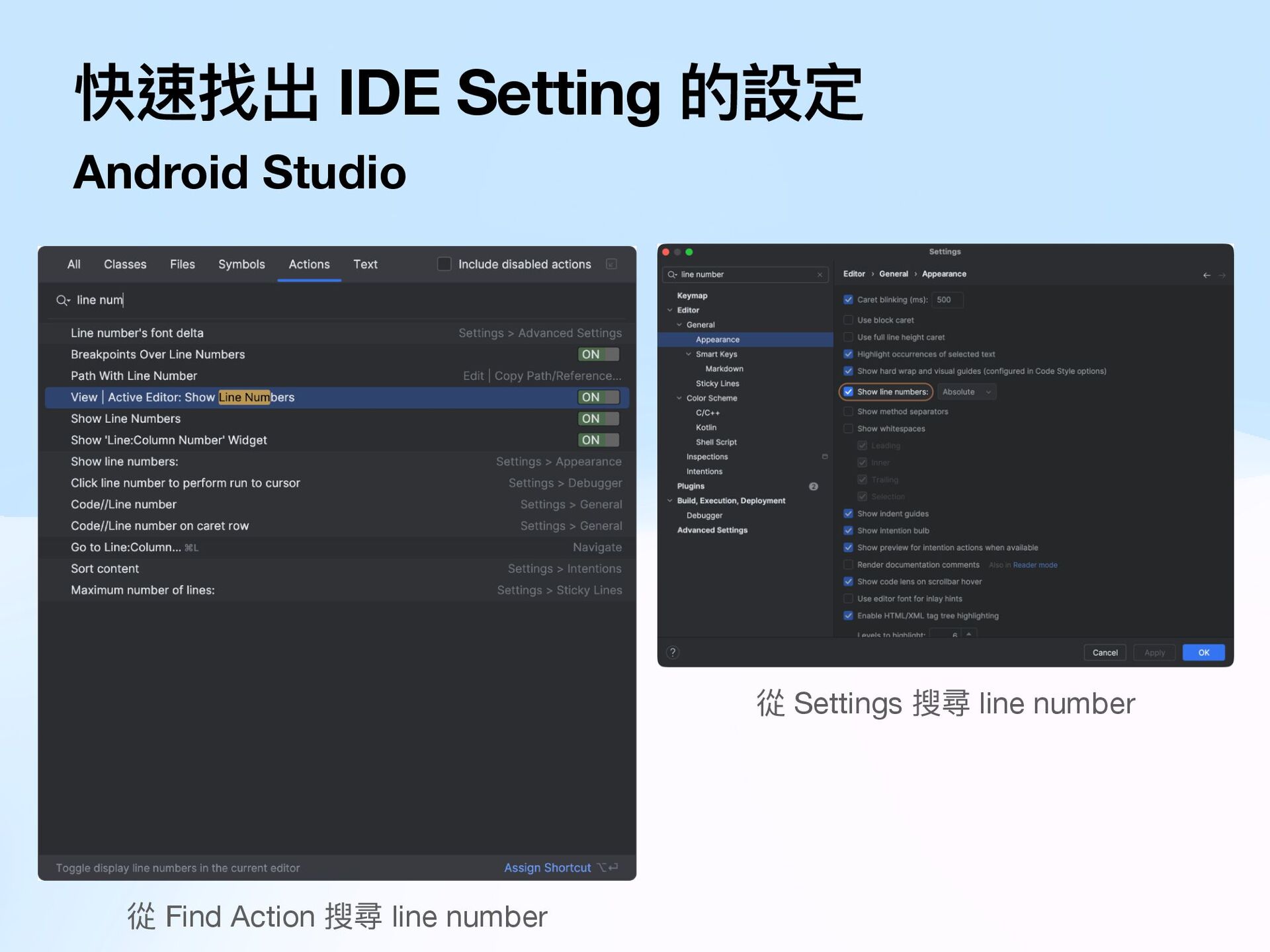Click Apply in Settings dialog
Screen dimensions: 1270x952
click(1155, 653)
